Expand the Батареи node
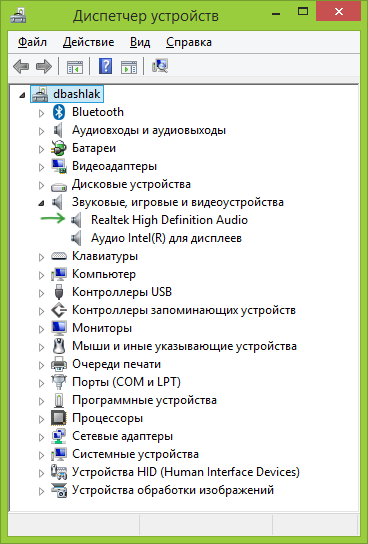Image resolution: width=368 pixels, height=544 pixels. [x=41, y=149]
